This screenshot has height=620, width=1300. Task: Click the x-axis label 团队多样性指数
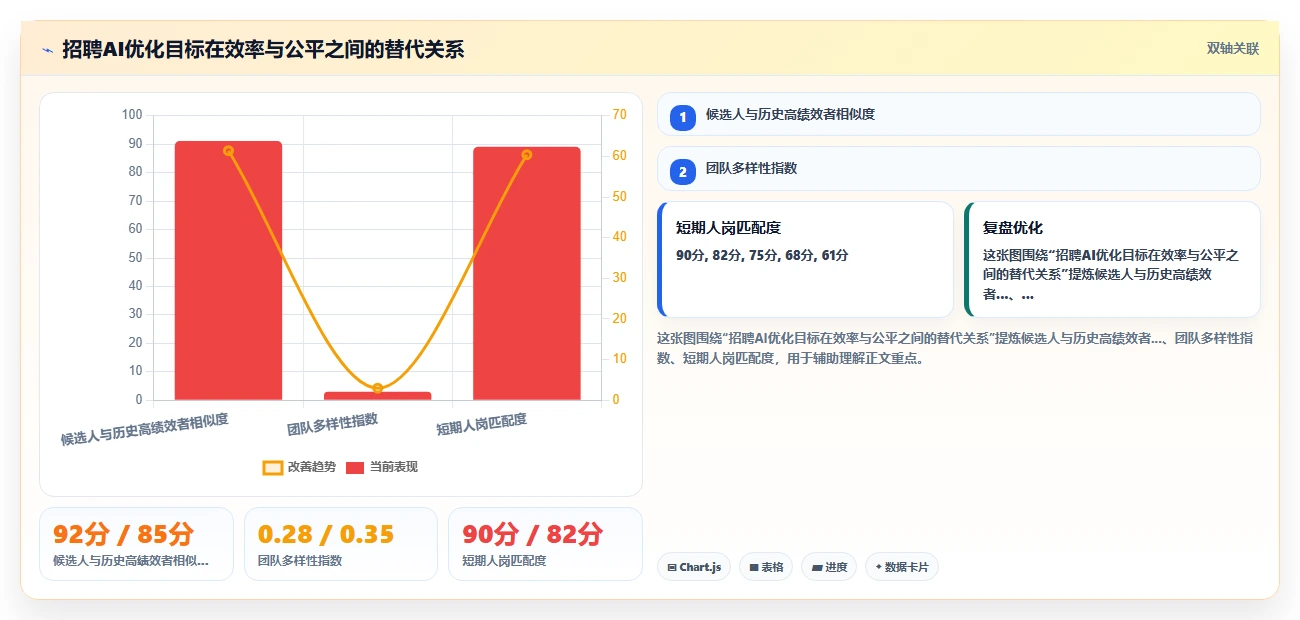point(333,425)
